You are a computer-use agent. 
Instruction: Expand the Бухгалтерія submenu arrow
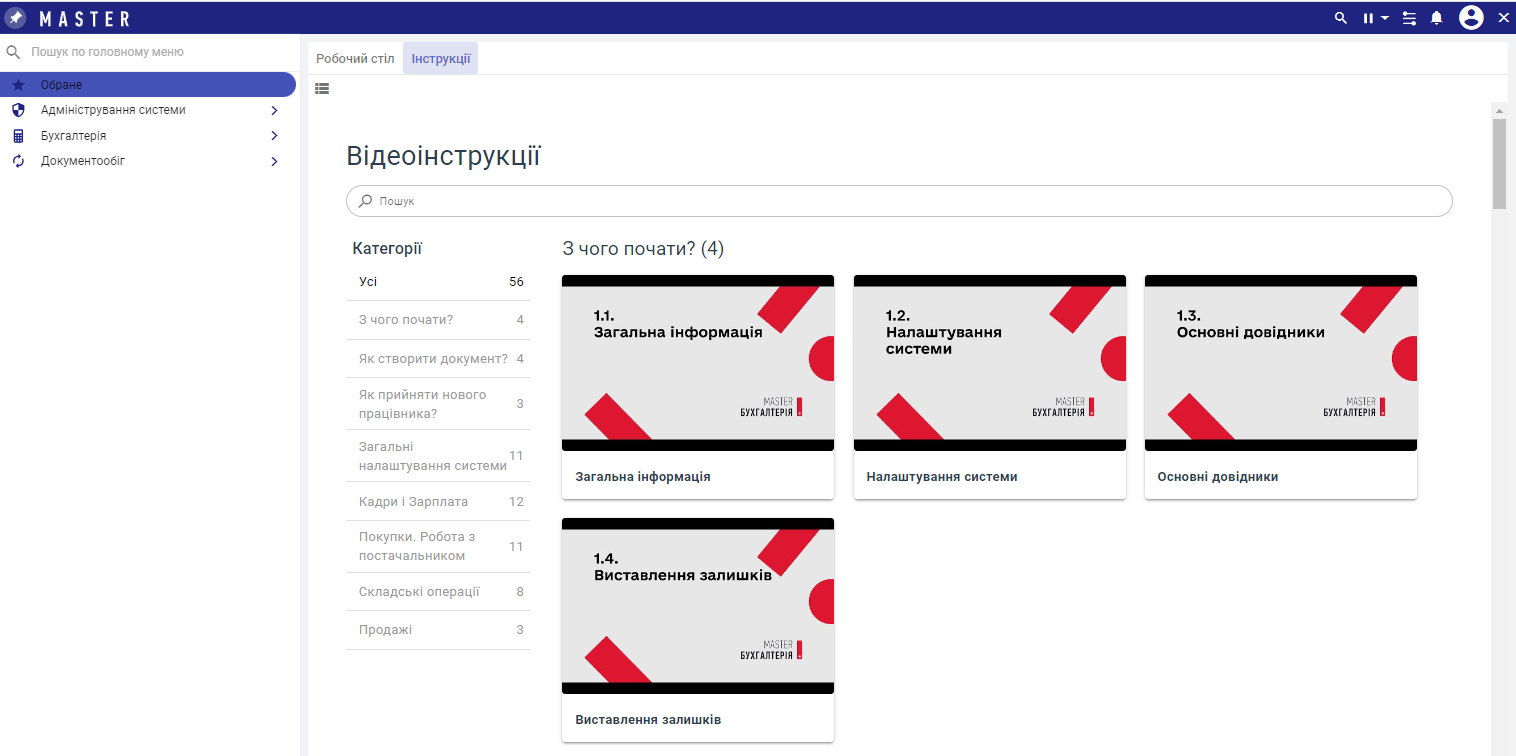pyautogui.click(x=274, y=136)
